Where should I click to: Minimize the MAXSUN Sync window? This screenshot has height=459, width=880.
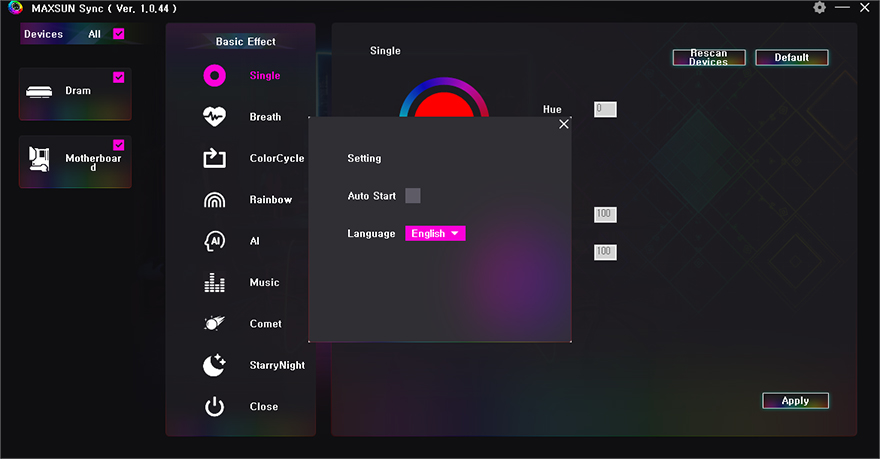click(842, 8)
